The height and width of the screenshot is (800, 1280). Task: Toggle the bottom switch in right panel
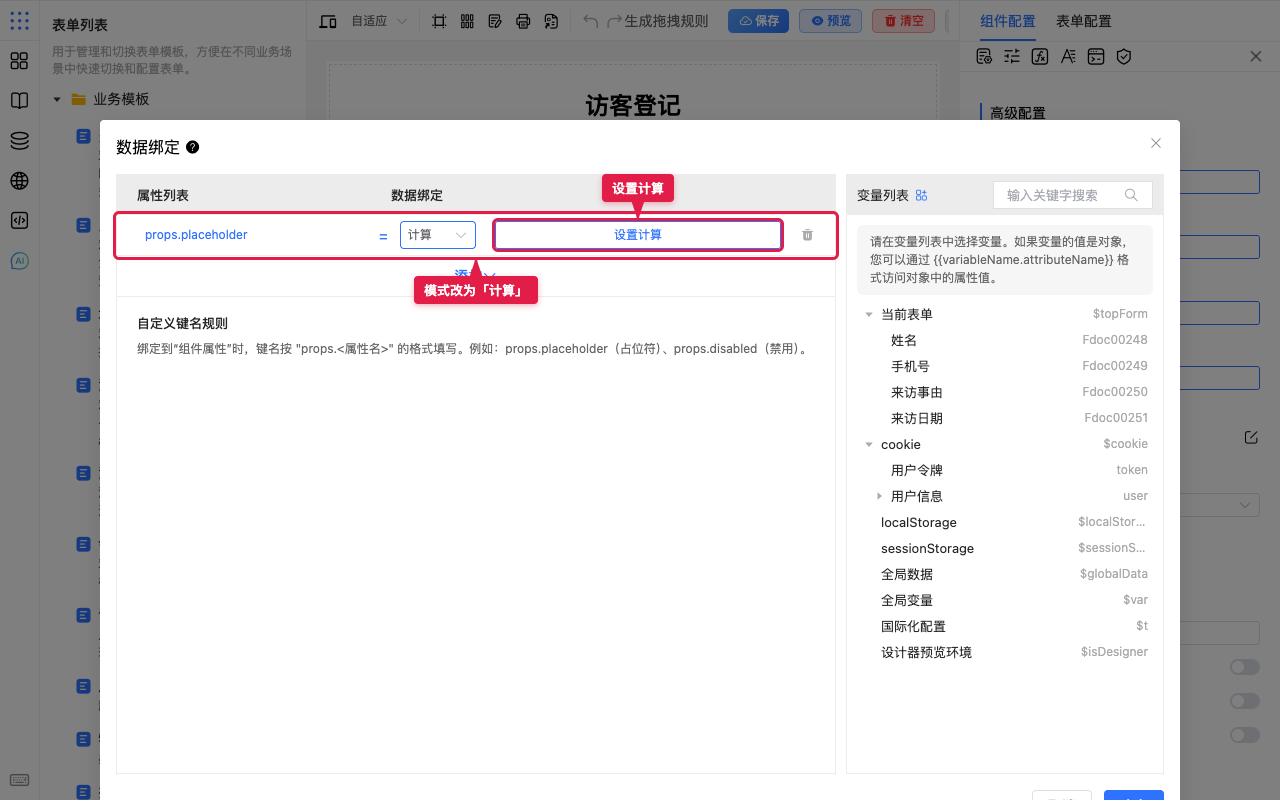1245,735
